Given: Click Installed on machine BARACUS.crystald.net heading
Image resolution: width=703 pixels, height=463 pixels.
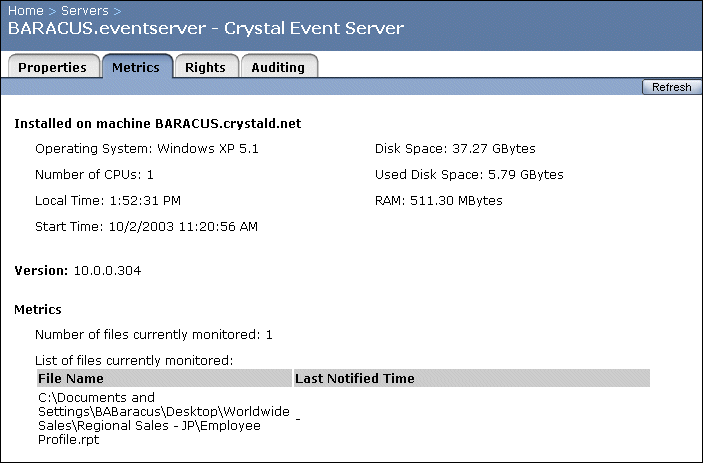Looking at the screenshot, I should [157, 123].
